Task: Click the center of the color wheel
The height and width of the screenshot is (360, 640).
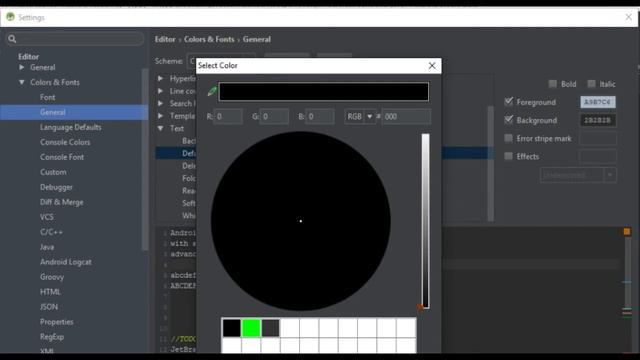Action: pyautogui.click(x=301, y=221)
